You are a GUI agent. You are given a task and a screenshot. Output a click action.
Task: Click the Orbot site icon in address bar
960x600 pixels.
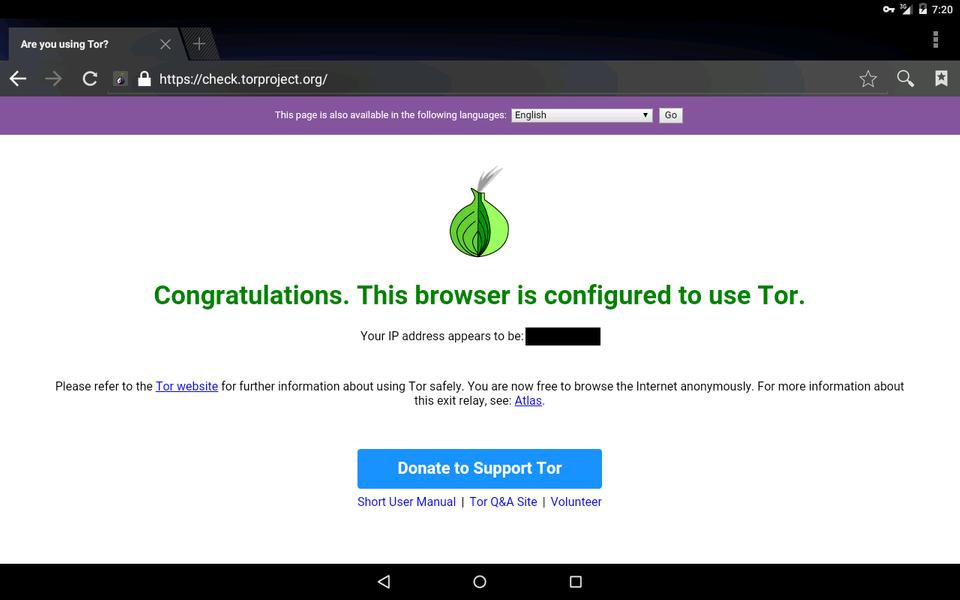pyautogui.click(x=121, y=78)
